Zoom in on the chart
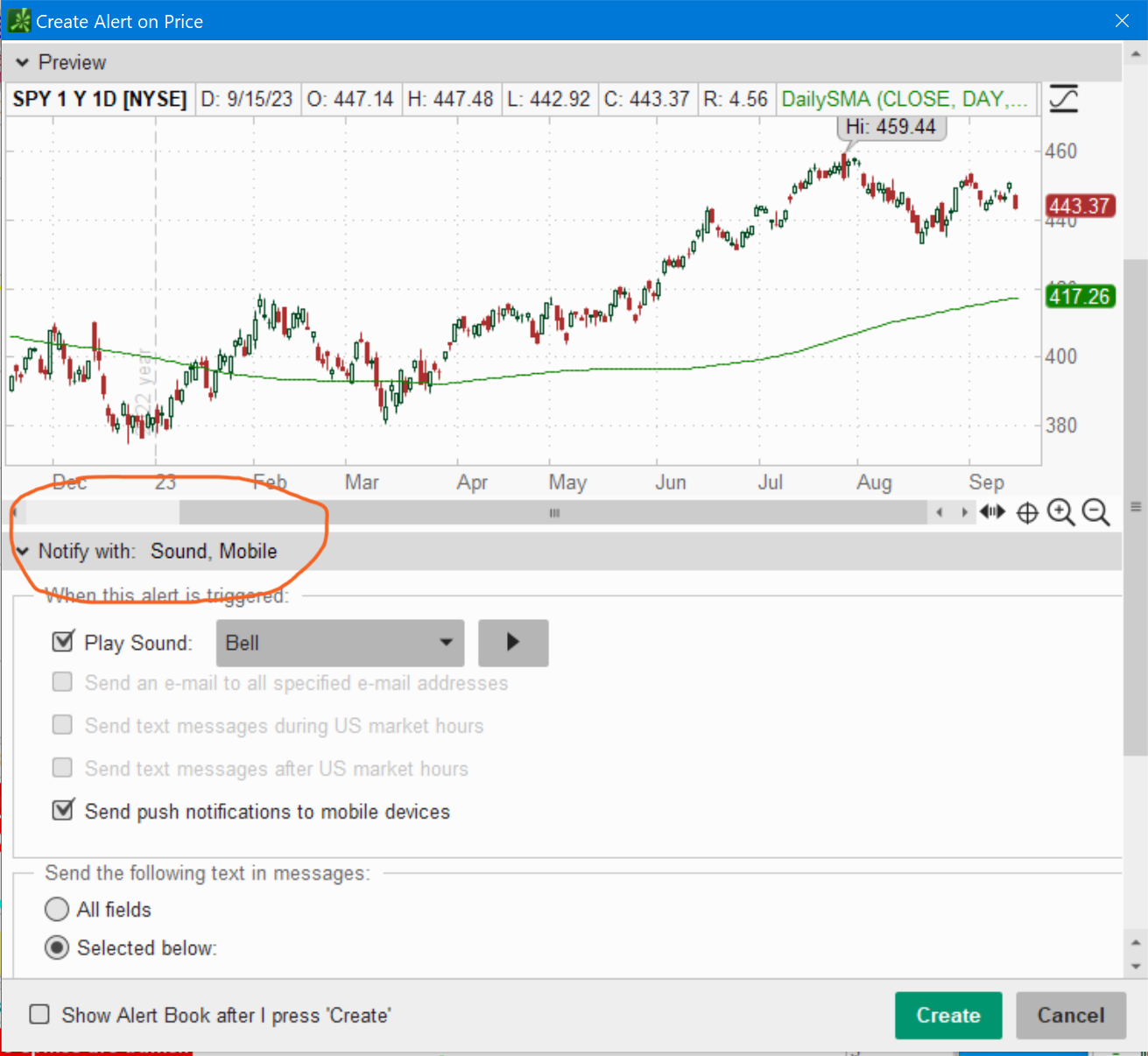 1061,512
